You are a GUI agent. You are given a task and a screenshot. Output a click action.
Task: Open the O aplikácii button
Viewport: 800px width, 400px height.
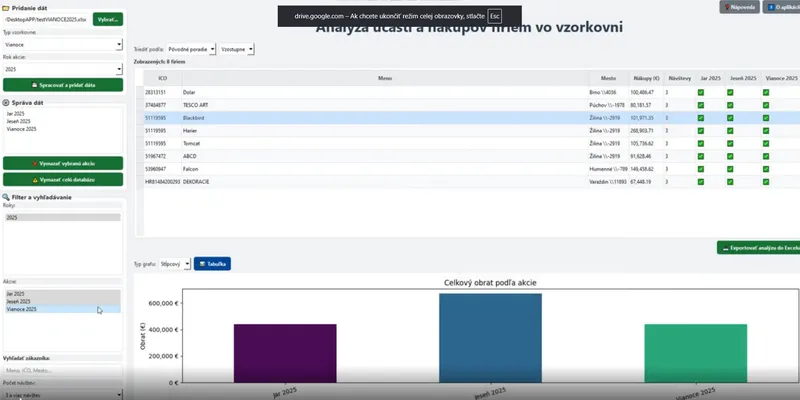[782, 7]
